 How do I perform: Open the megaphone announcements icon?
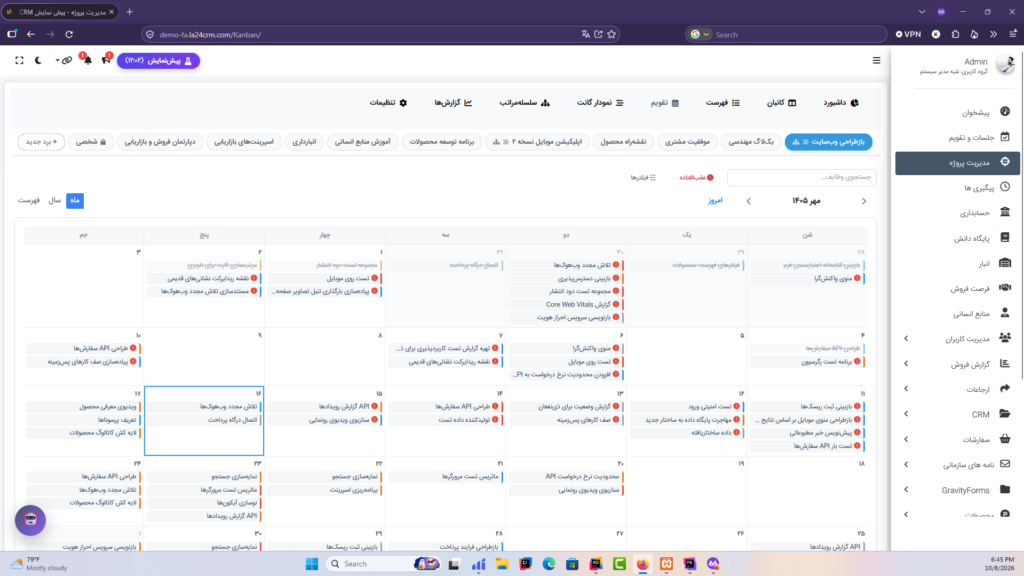point(106,61)
